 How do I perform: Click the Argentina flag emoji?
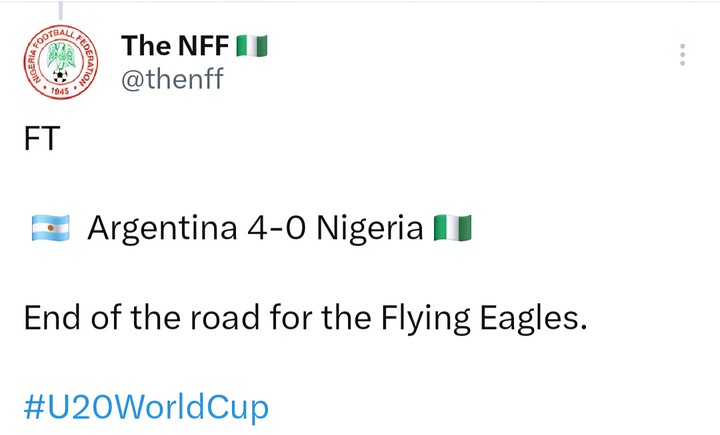(50, 229)
